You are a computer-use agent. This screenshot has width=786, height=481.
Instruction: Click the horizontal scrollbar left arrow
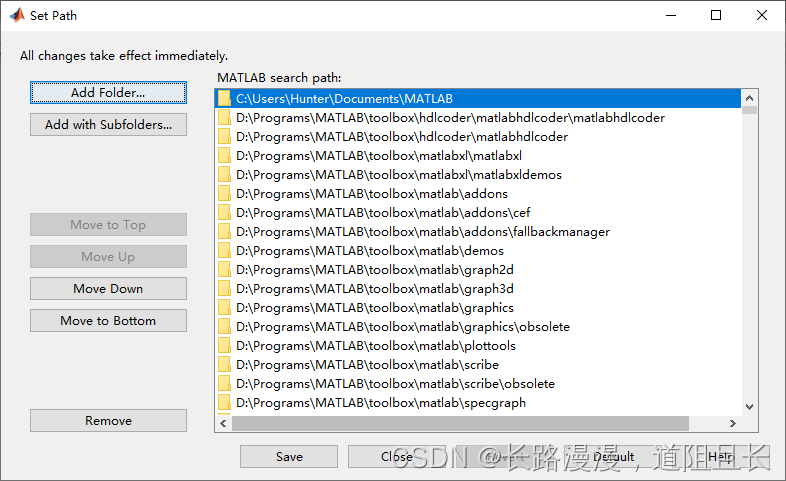pyautogui.click(x=224, y=423)
